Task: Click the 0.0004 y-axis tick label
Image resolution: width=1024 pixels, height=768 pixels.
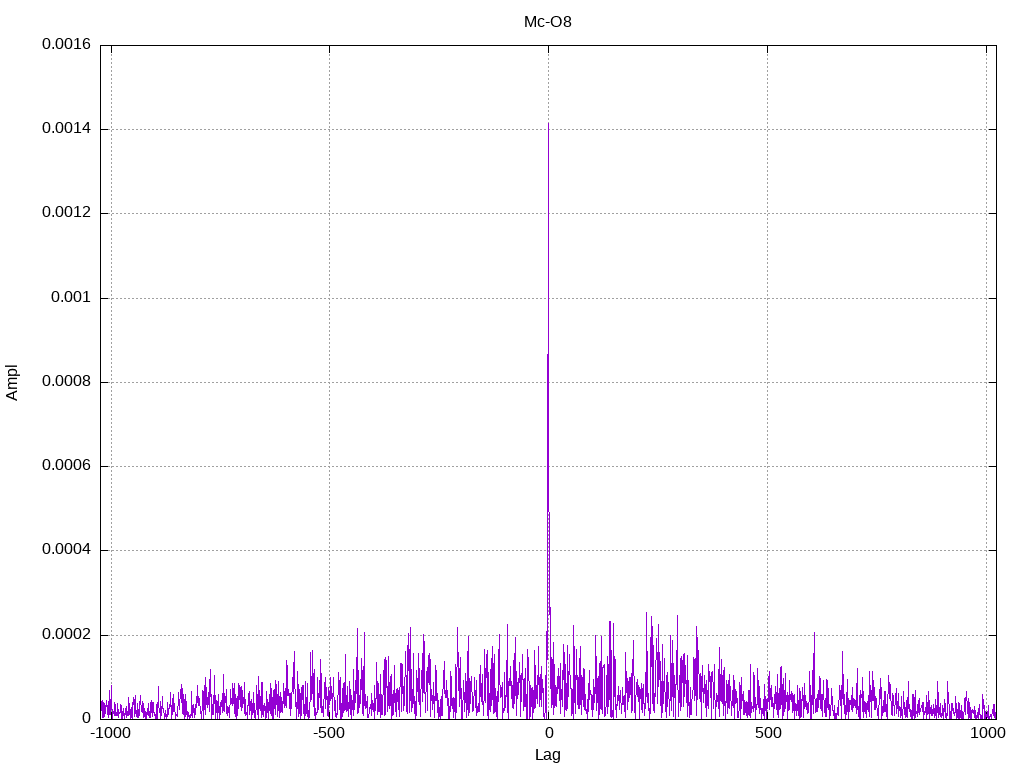Action: (65, 550)
